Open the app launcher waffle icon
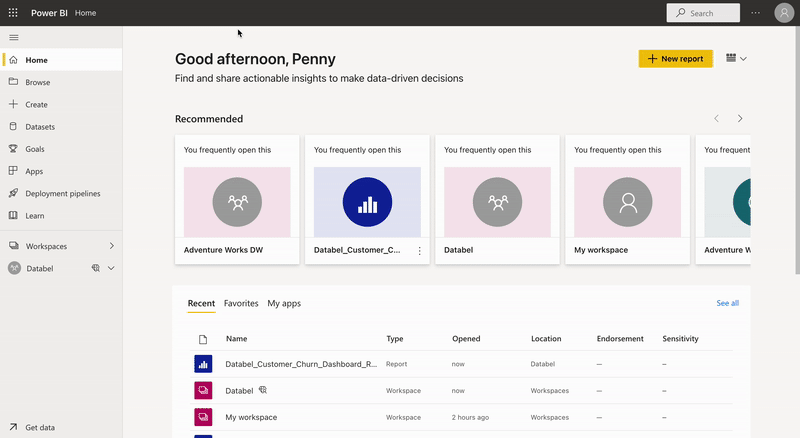 click(x=13, y=13)
